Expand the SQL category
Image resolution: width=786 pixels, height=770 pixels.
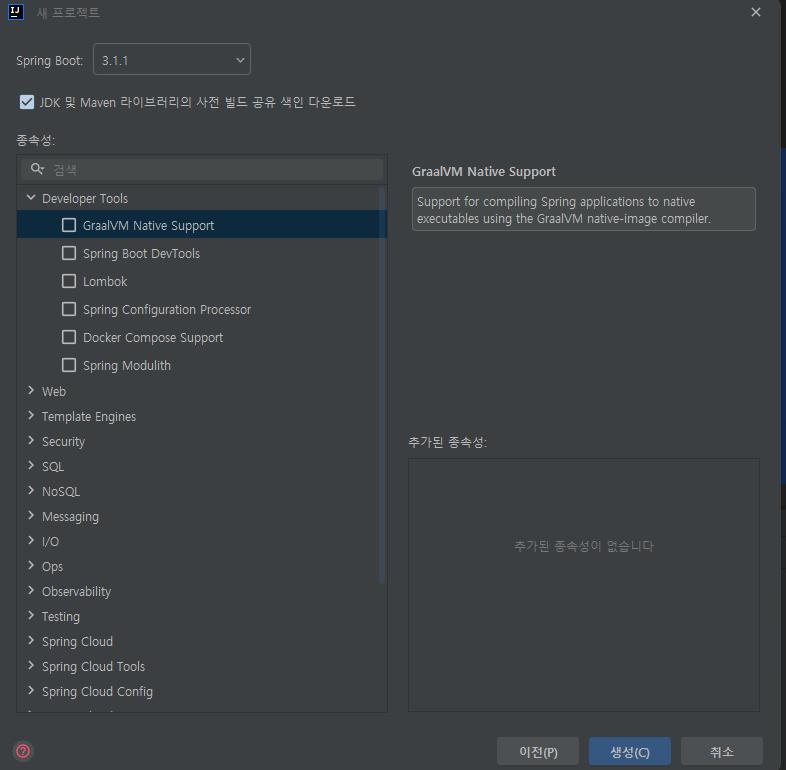31,466
